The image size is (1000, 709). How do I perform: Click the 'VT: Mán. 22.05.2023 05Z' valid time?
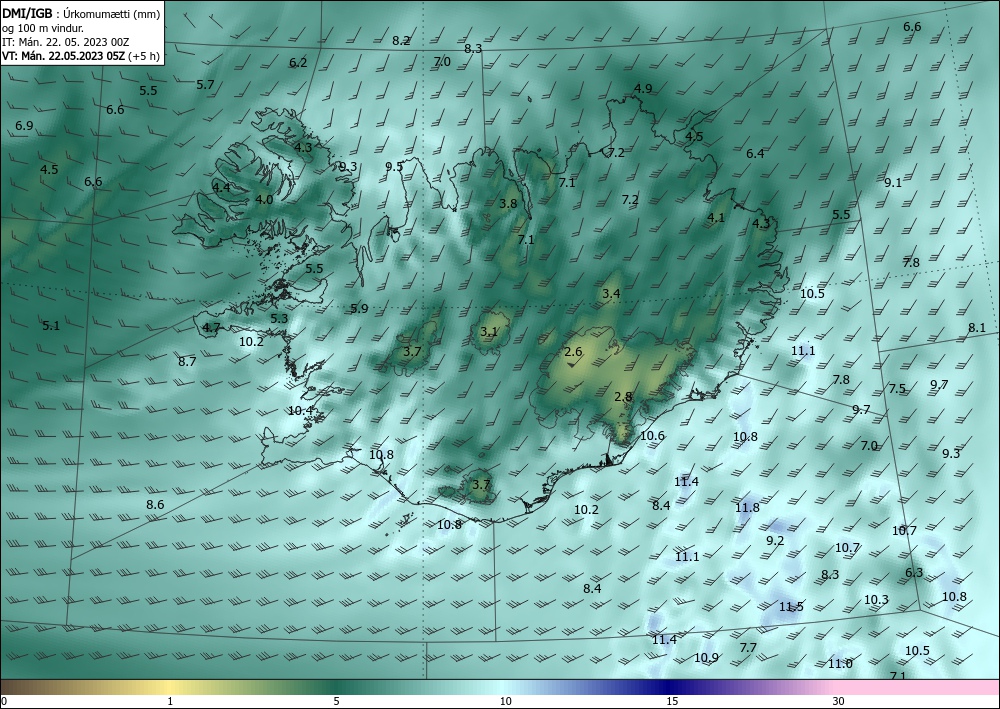[x=63, y=56]
